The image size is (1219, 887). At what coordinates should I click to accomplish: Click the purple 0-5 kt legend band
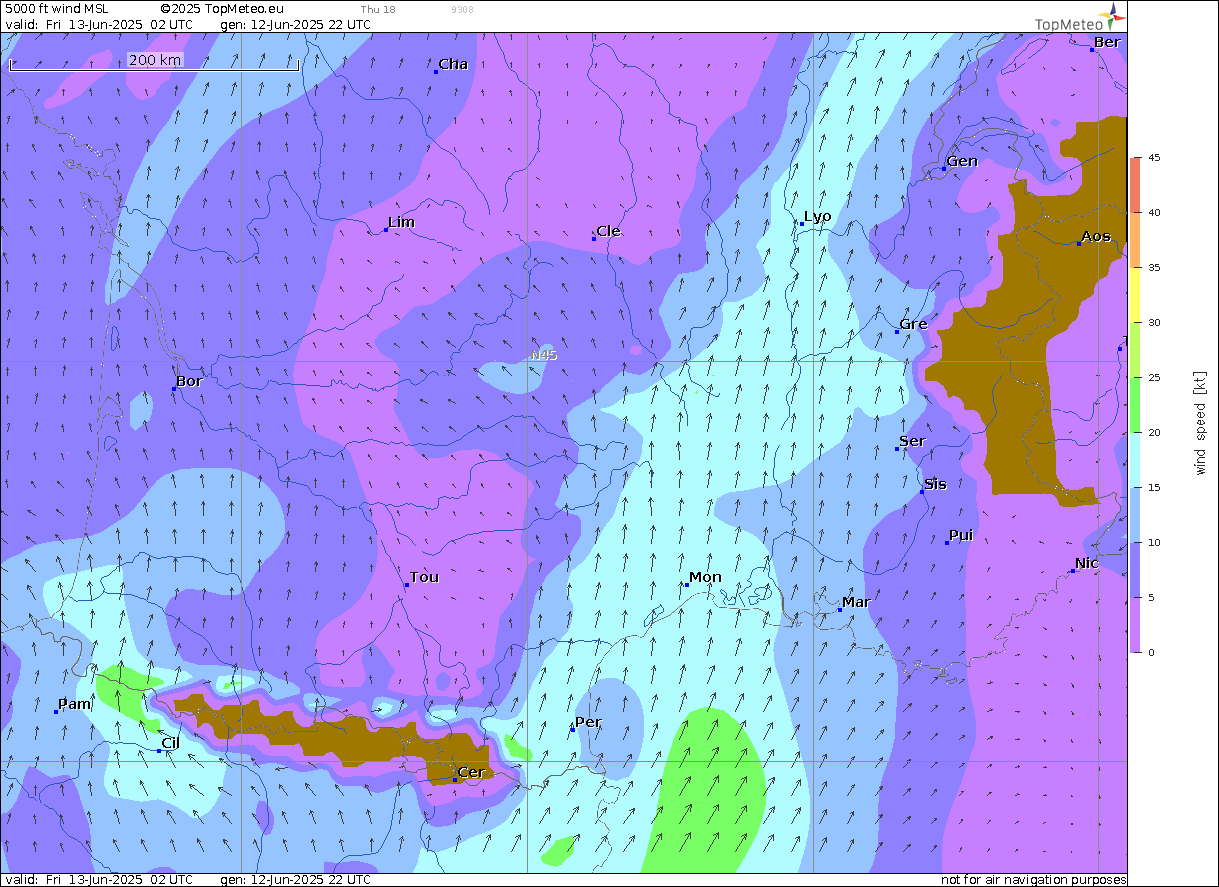(x=1135, y=625)
